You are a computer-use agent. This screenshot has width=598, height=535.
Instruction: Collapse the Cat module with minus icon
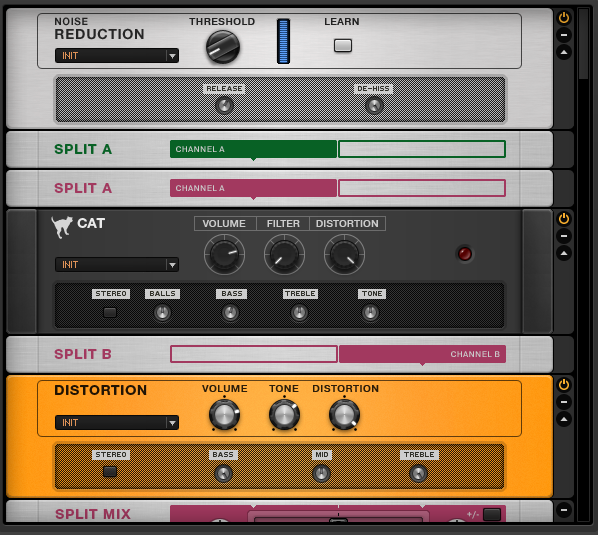pos(564,236)
